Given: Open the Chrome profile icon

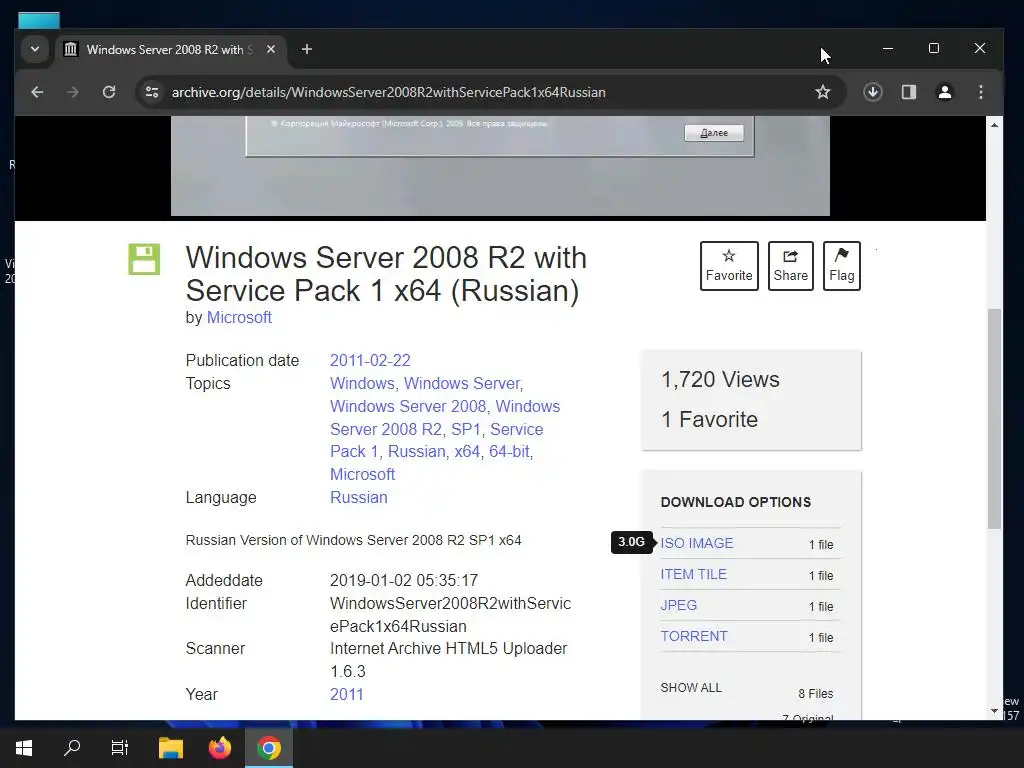Looking at the screenshot, I should [944, 92].
